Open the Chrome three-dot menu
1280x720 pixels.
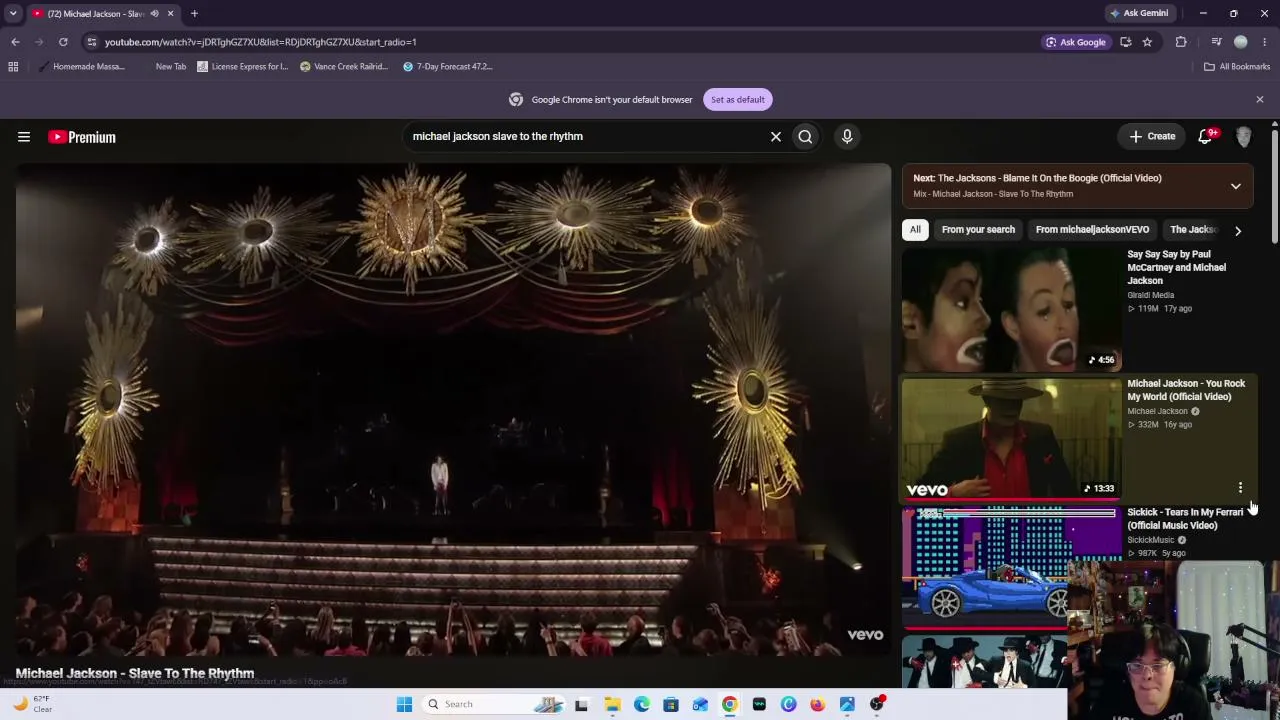[1265, 42]
